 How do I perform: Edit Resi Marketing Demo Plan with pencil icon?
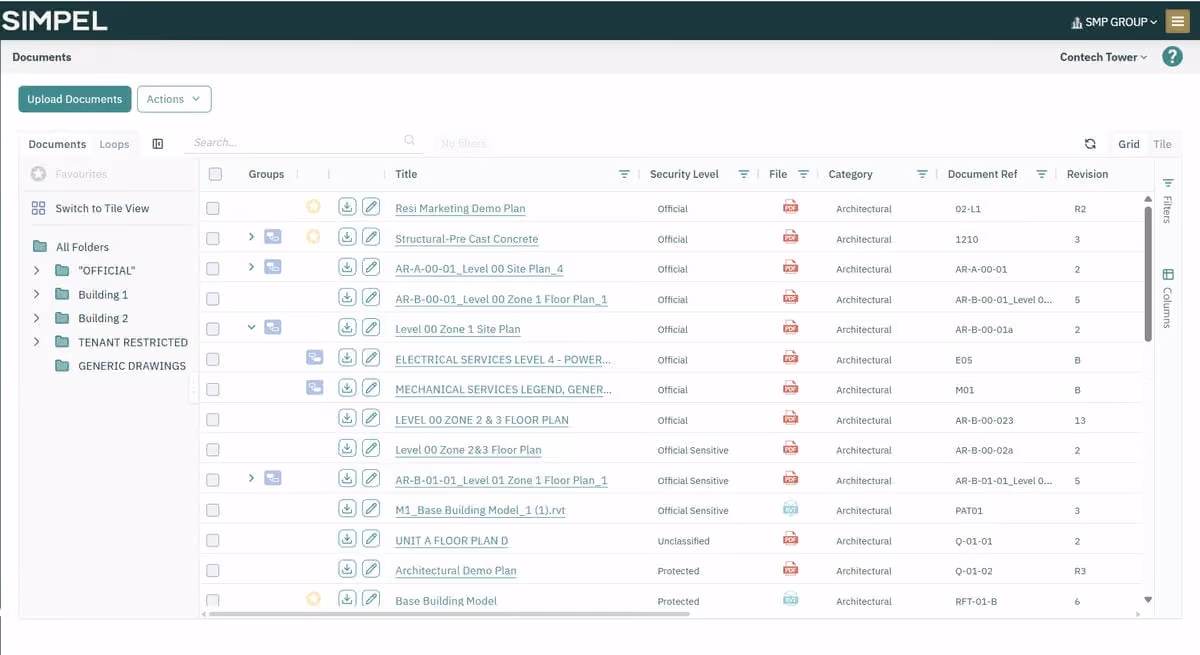point(371,207)
